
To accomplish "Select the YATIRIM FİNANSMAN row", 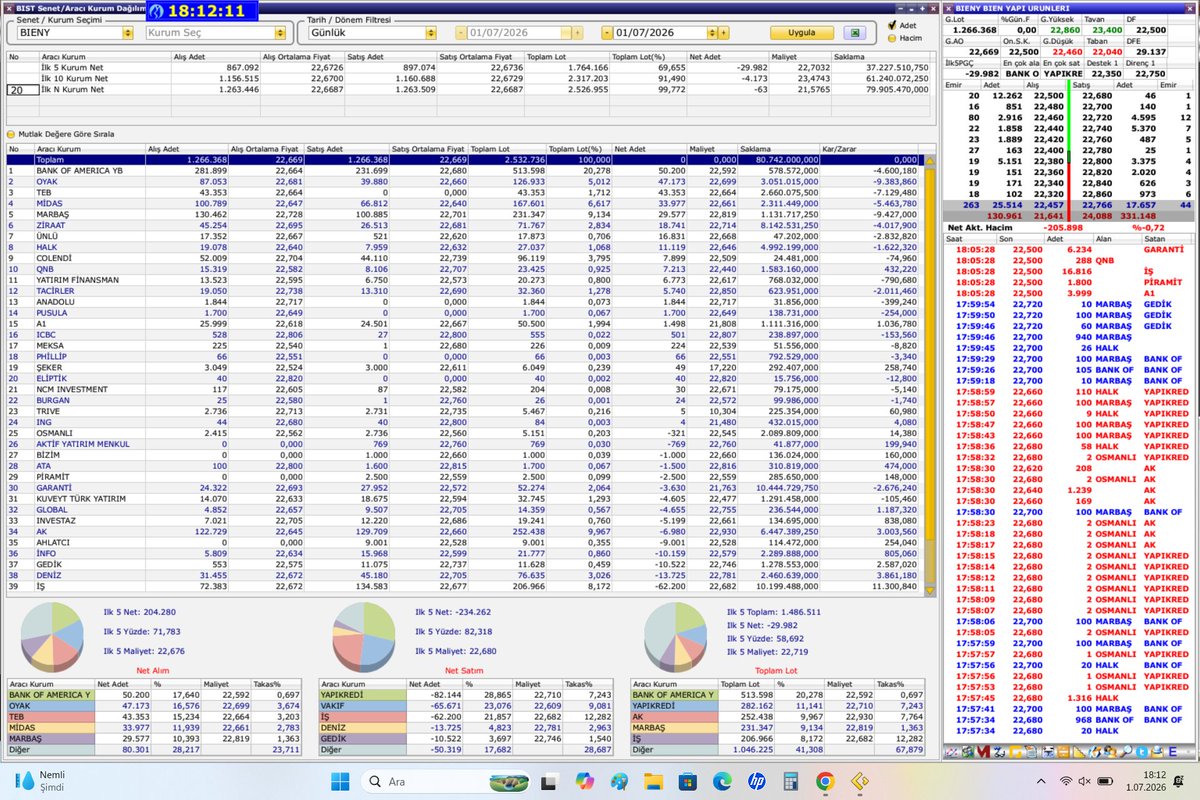I will pos(463,280).
